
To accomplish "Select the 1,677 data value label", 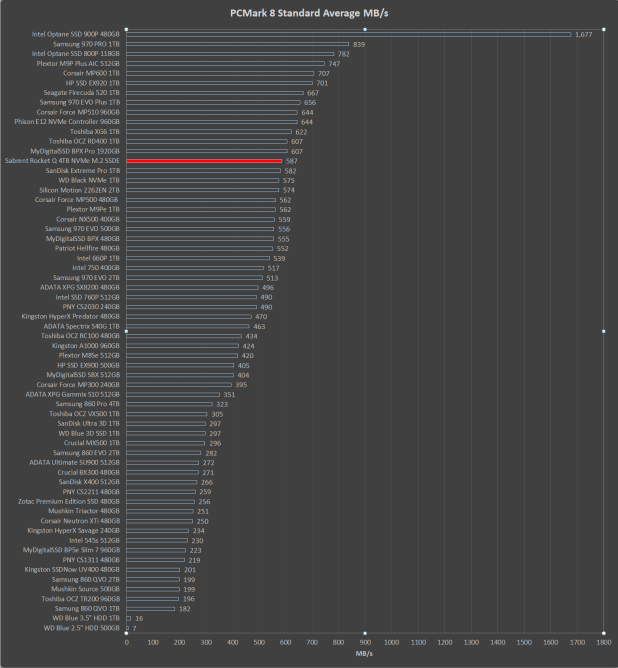I will click(x=584, y=35).
